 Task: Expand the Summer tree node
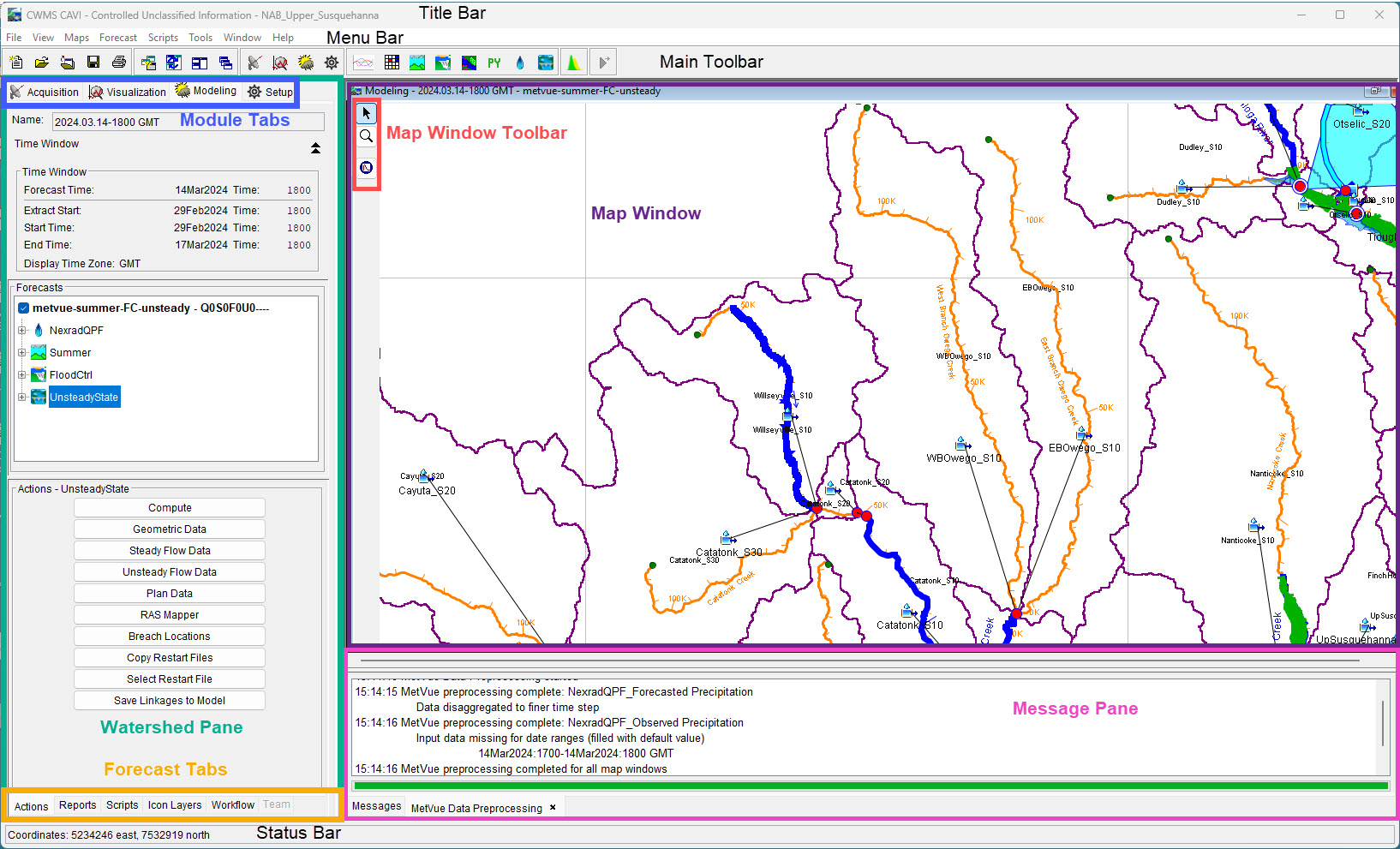click(x=22, y=352)
